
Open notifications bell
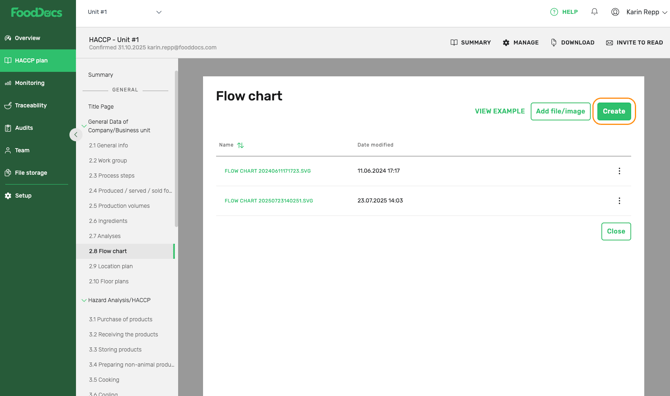tap(594, 12)
